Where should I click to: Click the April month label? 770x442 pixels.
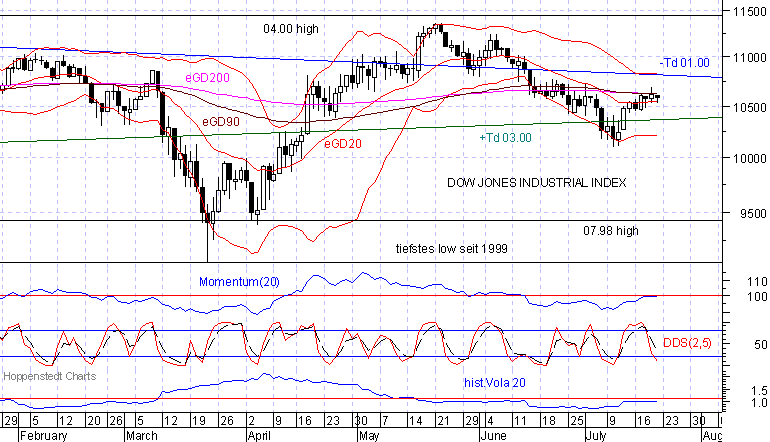point(259,436)
